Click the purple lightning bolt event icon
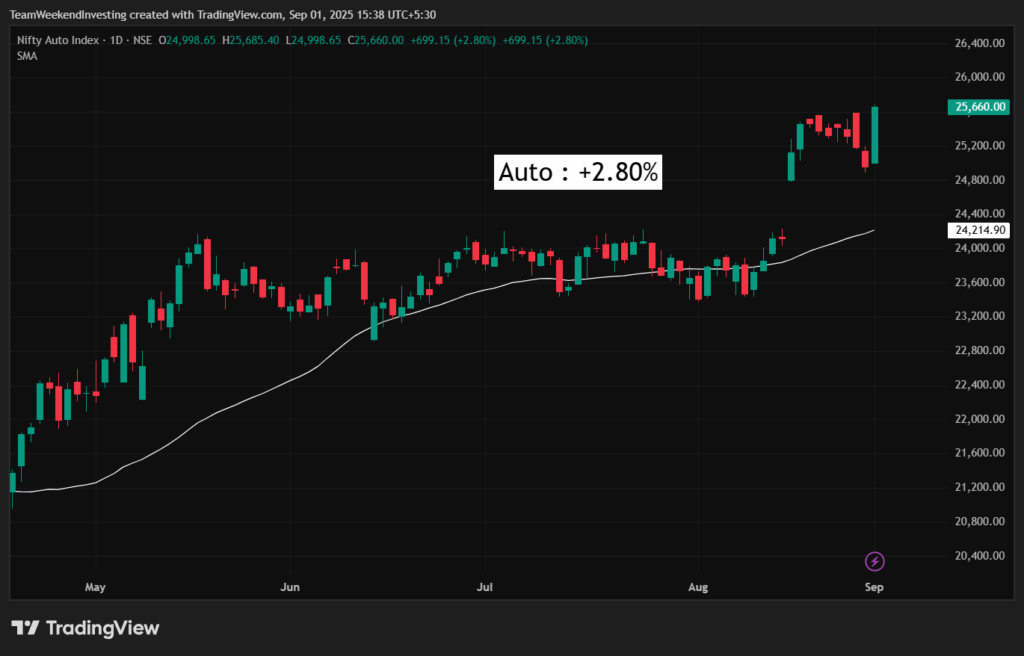 click(874, 561)
